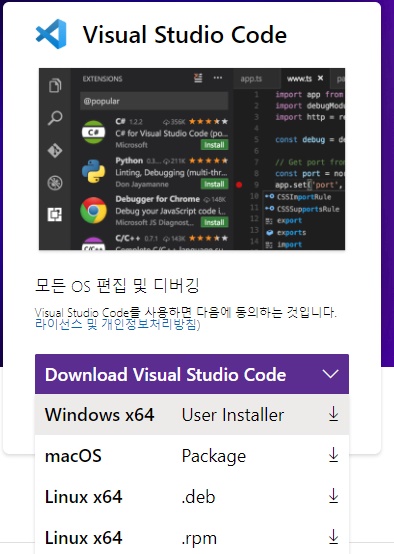Click the VS Code editor preview screenshot
394x554 pixels.
tap(192, 159)
